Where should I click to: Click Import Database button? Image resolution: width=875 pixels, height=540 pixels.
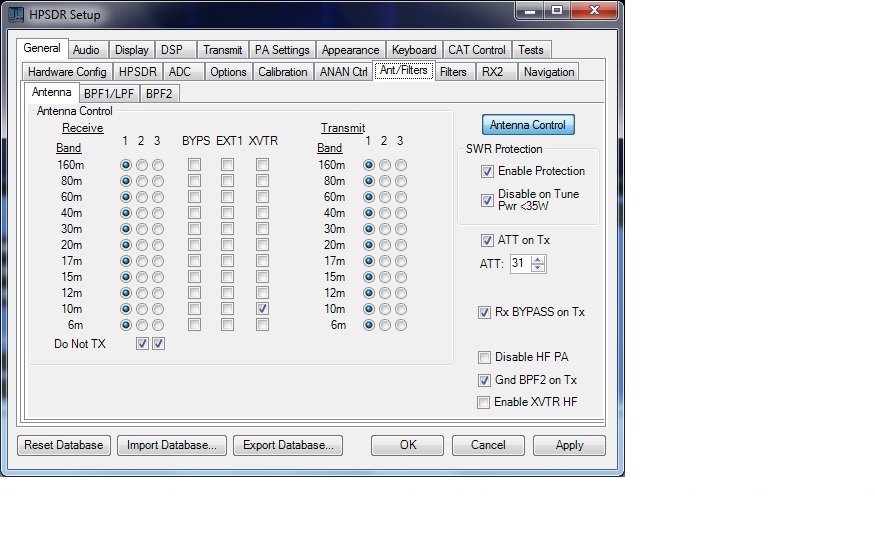pos(172,445)
